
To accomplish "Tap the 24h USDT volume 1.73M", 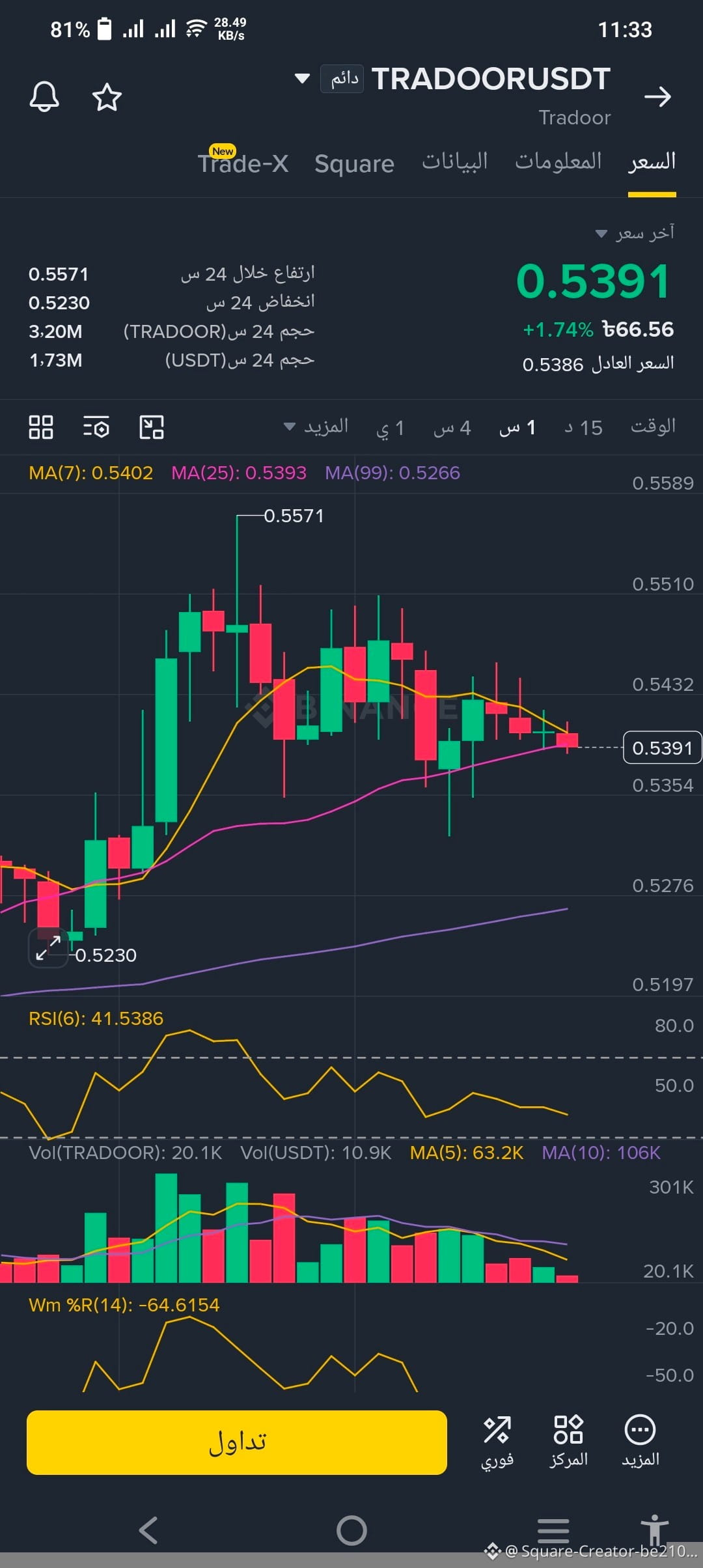I will pyautogui.click(x=55, y=360).
